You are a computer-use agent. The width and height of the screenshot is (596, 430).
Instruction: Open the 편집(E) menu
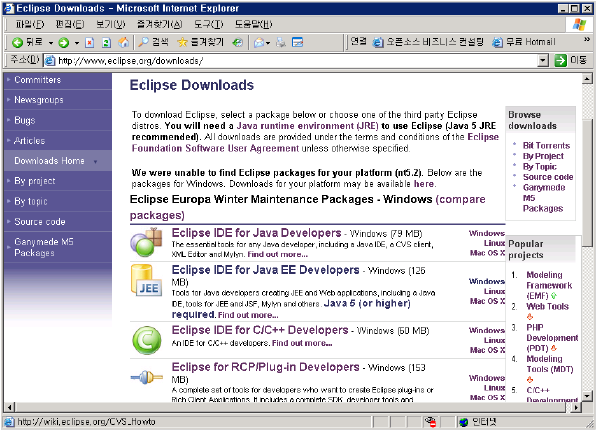70,25
